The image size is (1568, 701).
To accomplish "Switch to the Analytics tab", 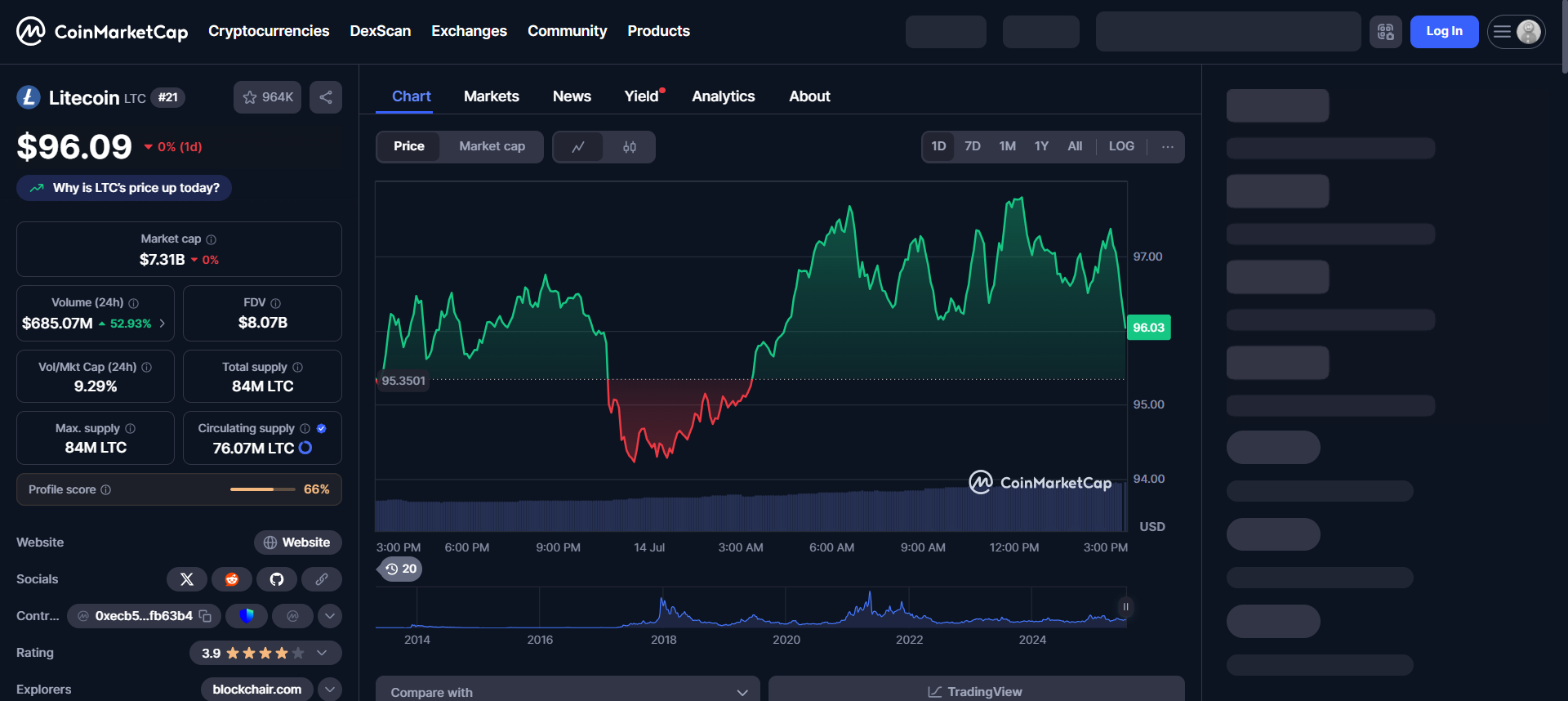I will coord(724,96).
